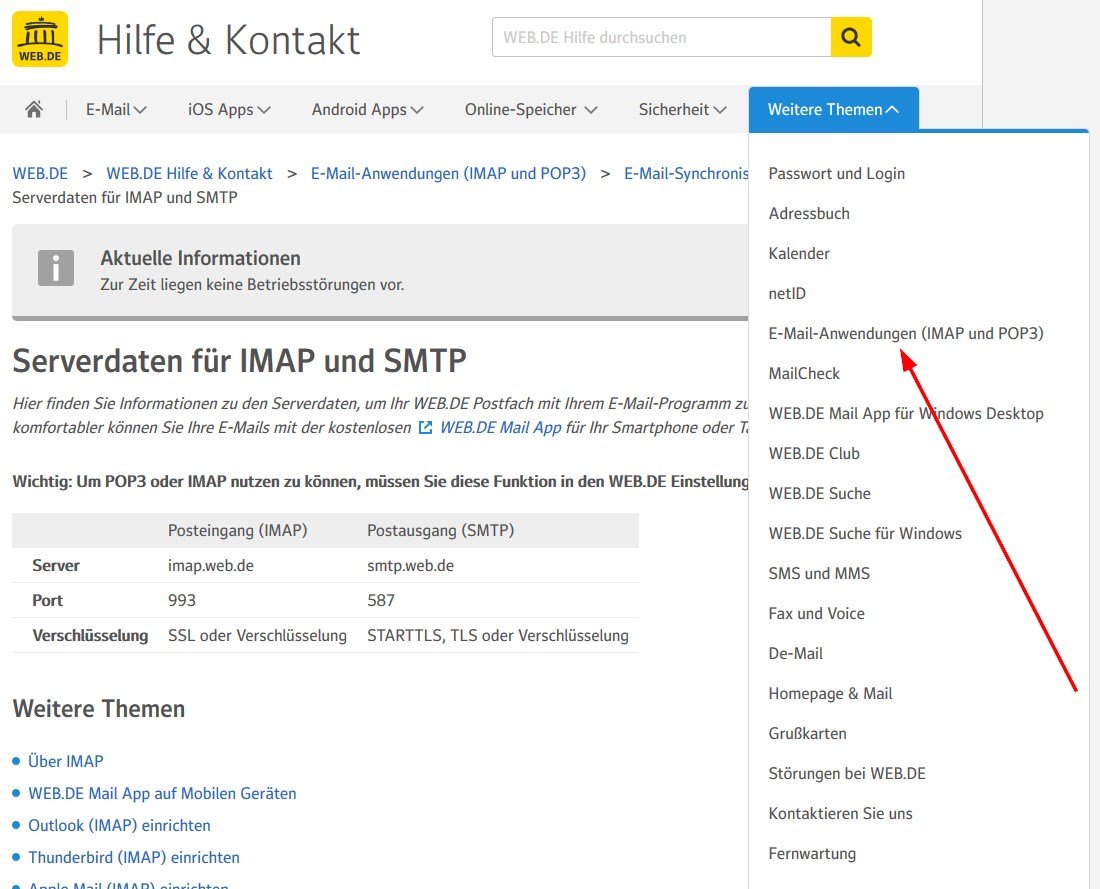This screenshot has width=1100, height=889.
Task: Open the E-Mail-Synchronis breadcrumb link
Action: [x=686, y=173]
